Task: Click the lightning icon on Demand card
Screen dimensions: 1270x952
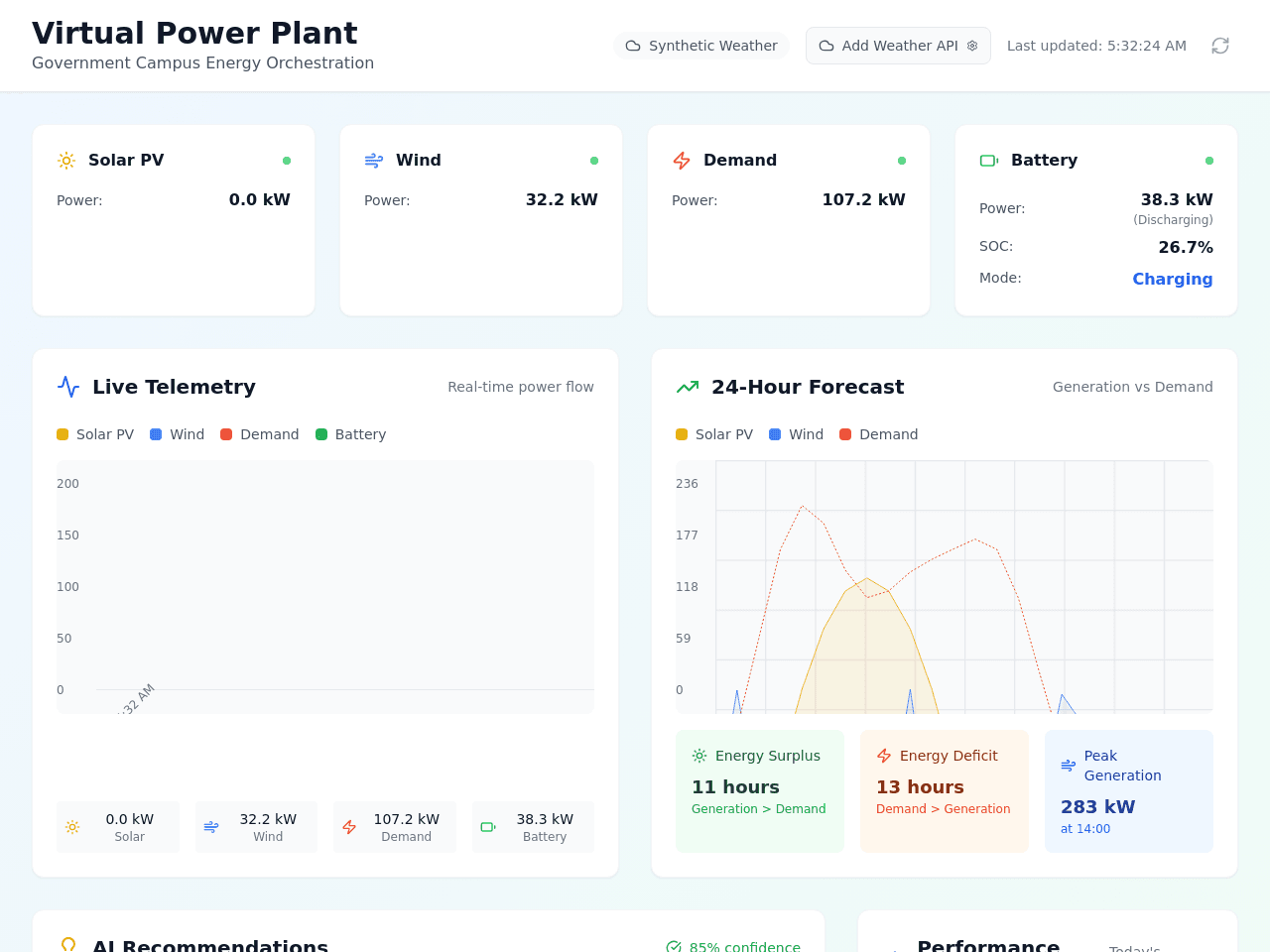Action: click(x=682, y=161)
